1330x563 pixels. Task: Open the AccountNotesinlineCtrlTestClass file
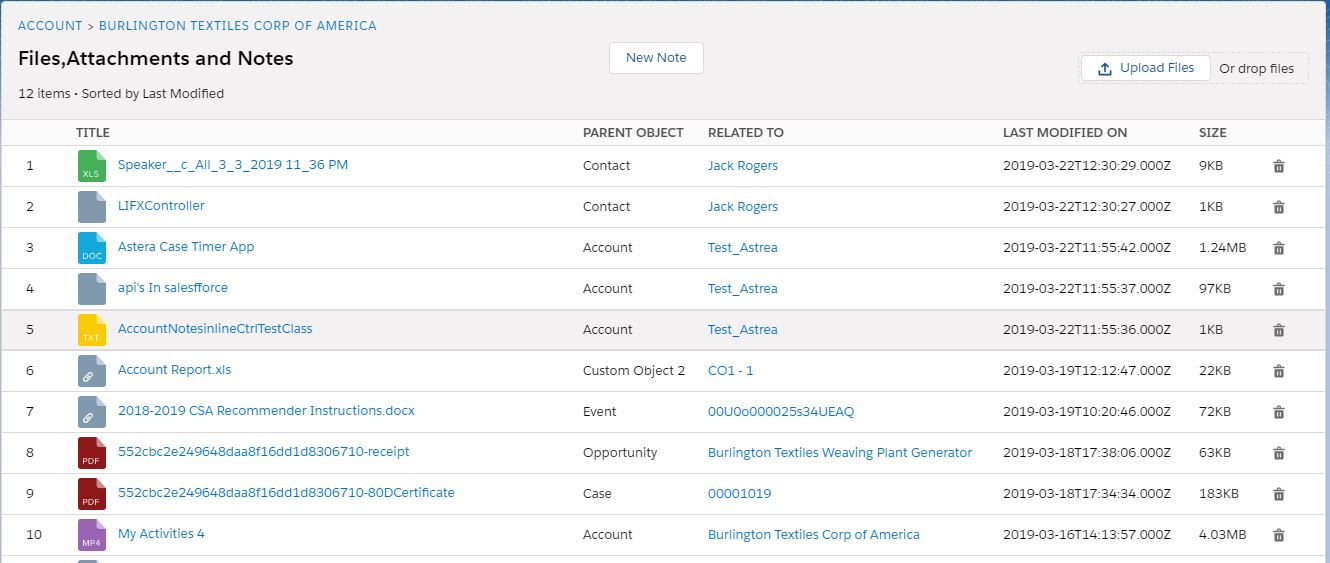[215, 329]
